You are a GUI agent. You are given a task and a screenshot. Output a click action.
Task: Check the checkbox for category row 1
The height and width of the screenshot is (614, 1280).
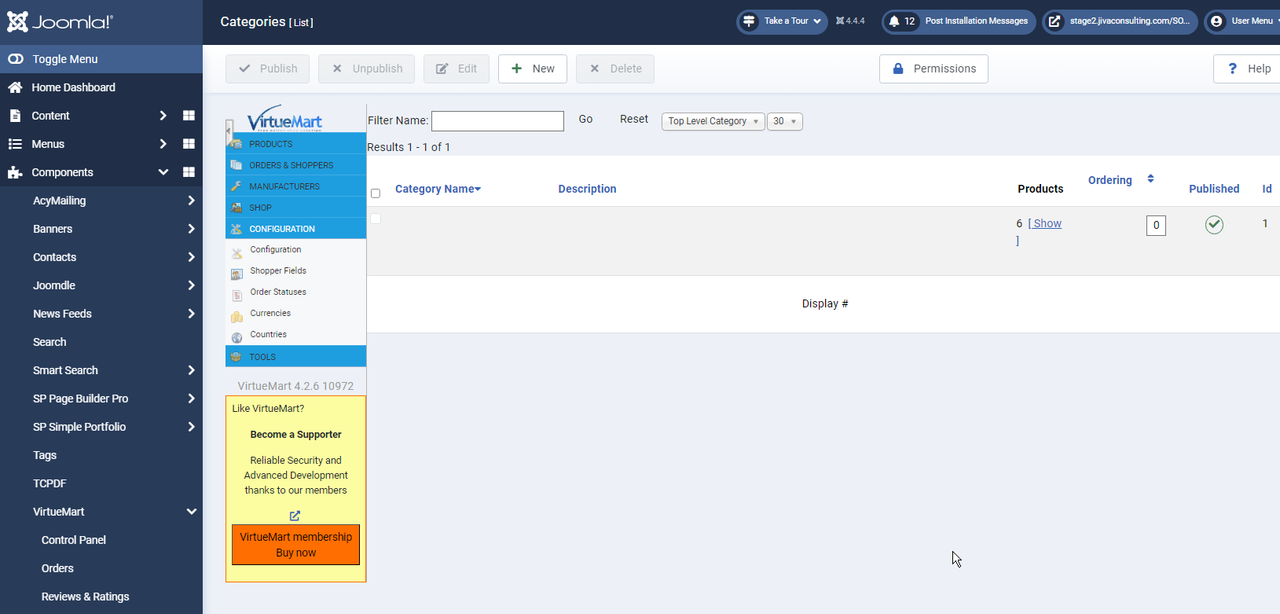376,218
